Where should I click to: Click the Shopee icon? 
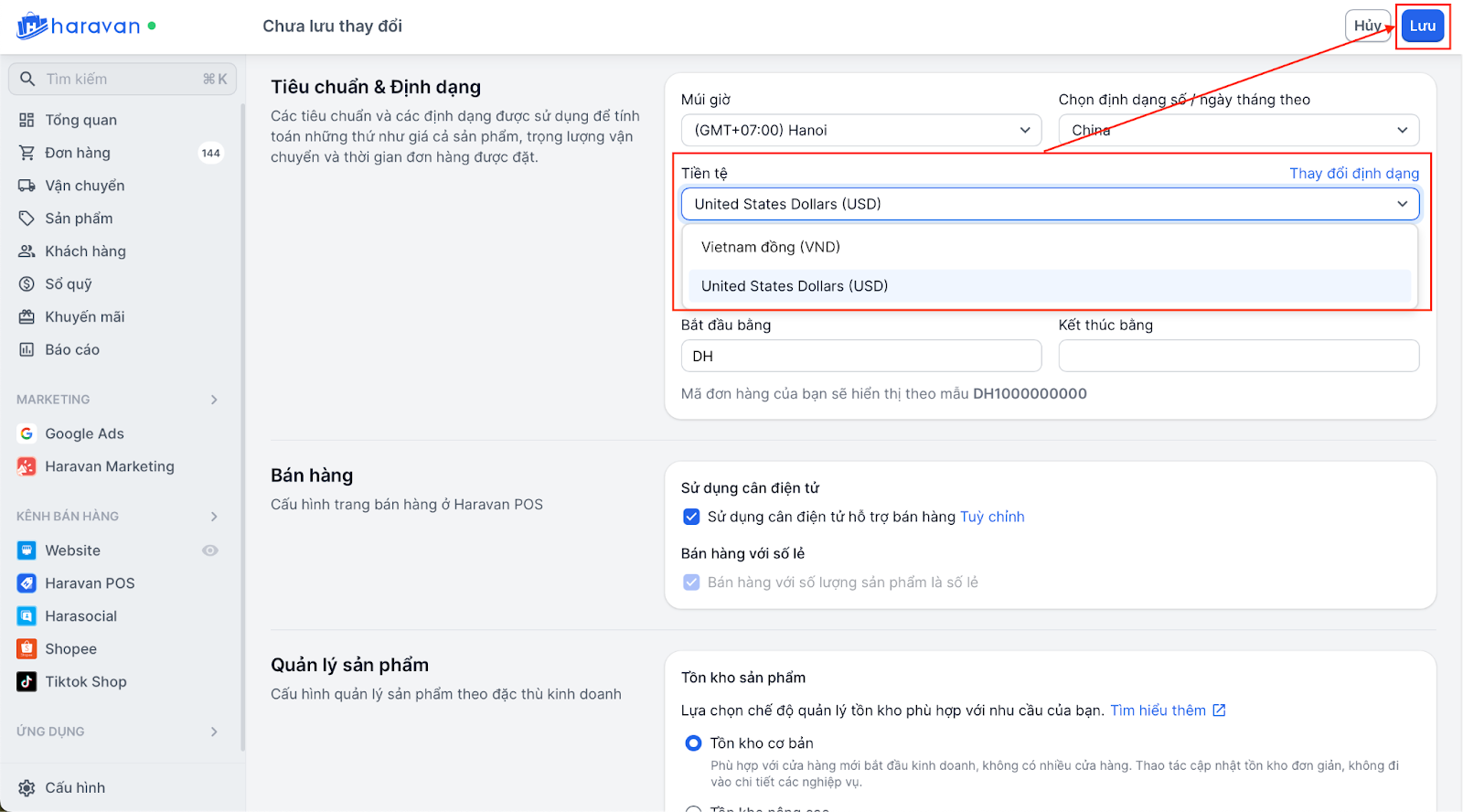click(x=27, y=649)
